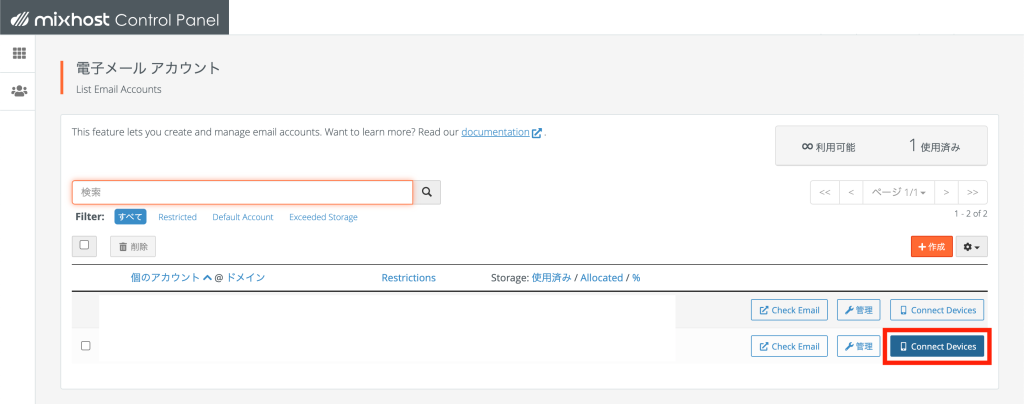Screen dimensions: 1024x404
Task: Click the search magnifier button
Action: tap(427, 193)
